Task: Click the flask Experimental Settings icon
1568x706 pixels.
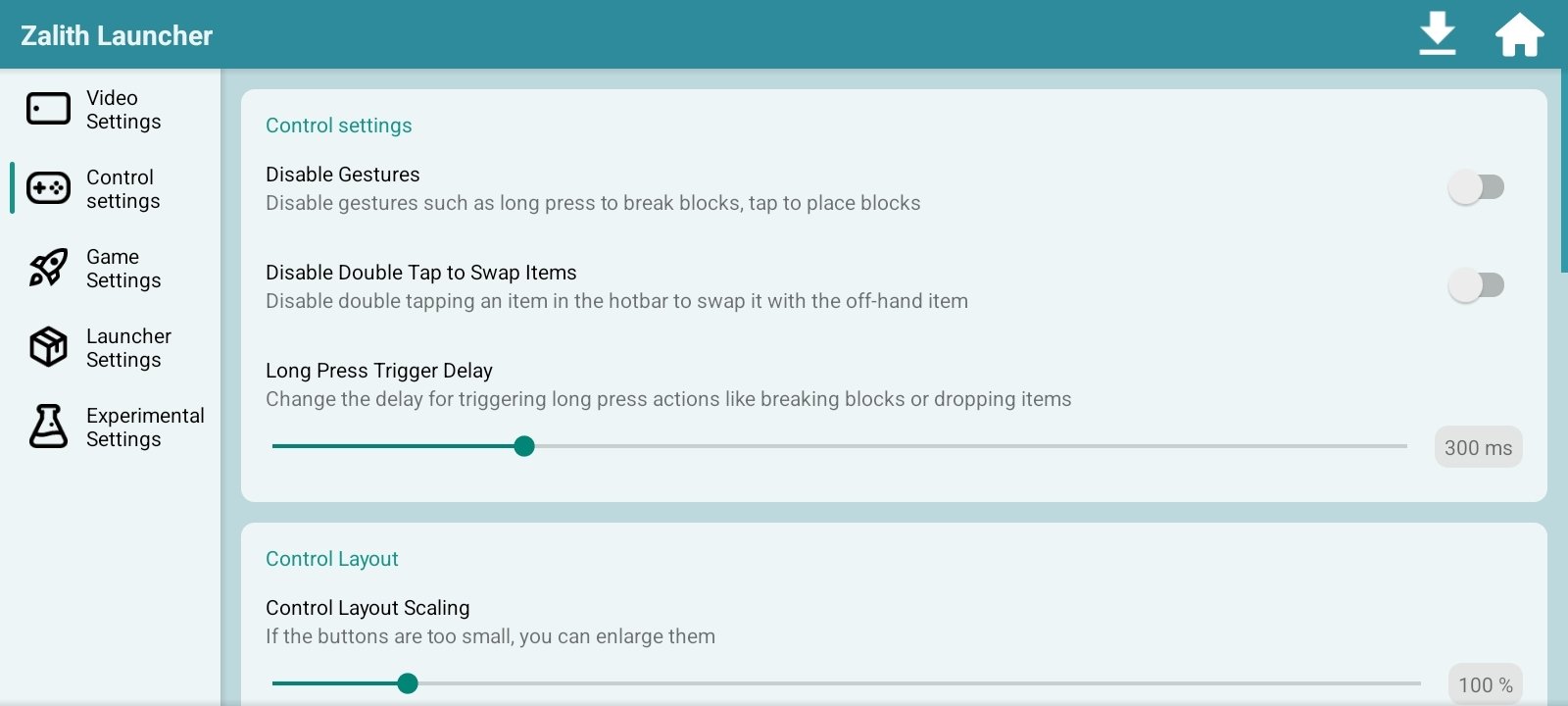Action: click(x=48, y=427)
